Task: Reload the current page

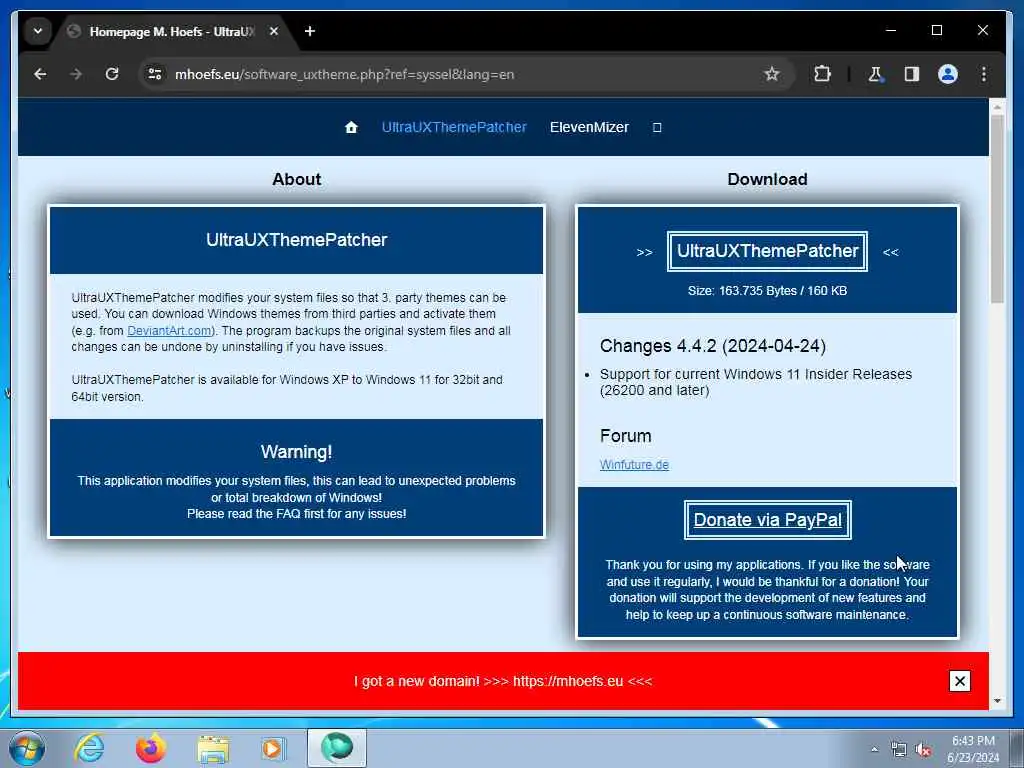Action: click(112, 74)
